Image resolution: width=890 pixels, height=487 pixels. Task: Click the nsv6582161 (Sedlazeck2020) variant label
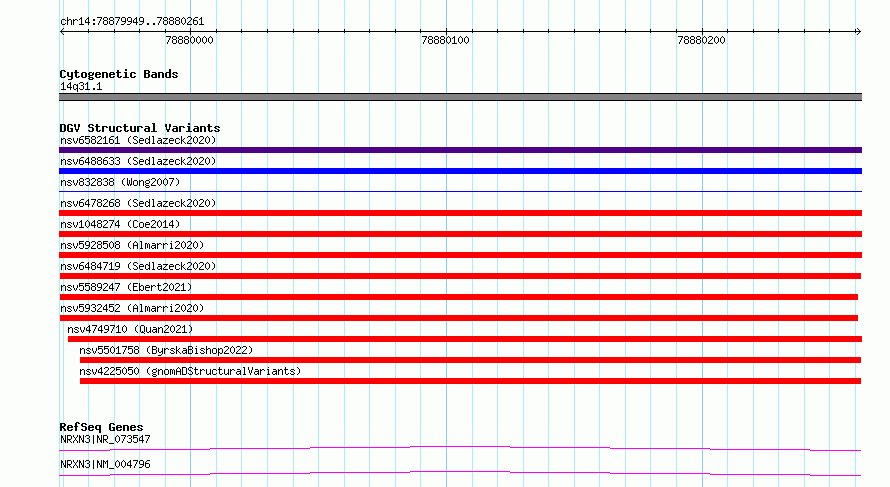(x=138, y=140)
